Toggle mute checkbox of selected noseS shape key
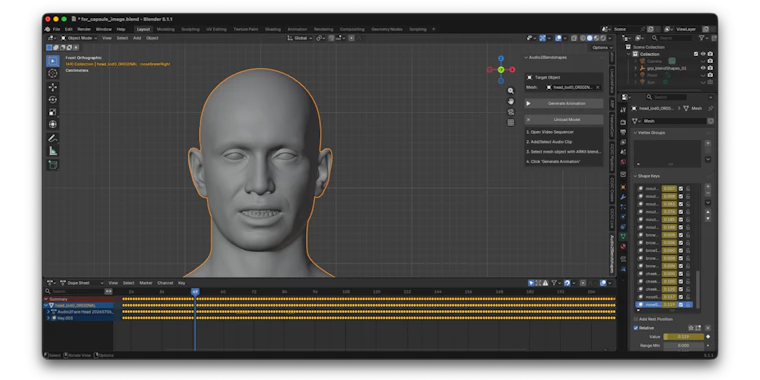Image resolution: width=760 pixels, height=380 pixels. (x=681, y=304)
